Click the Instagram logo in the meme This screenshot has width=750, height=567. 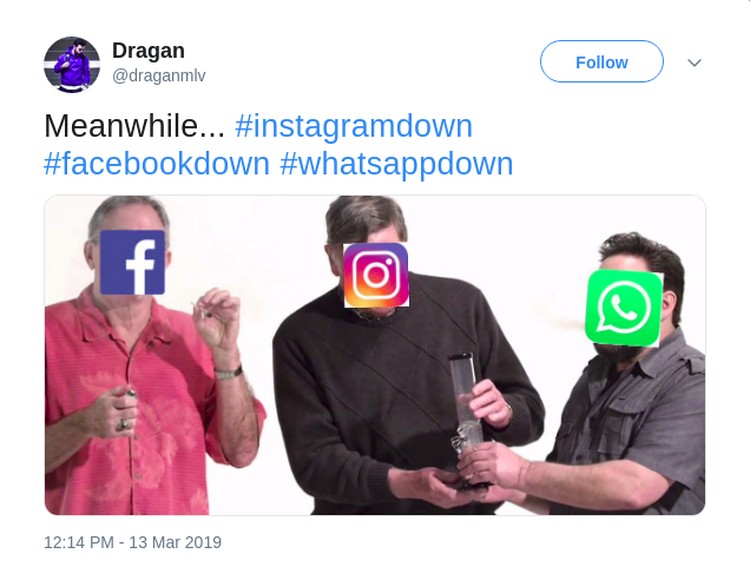pyautogui.click(x=376, y=275)
